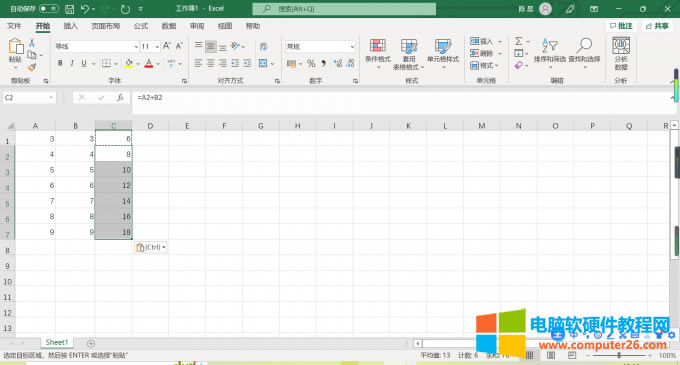Click the Sort and Filter icon
The height and width of the screenshot is (365, 680).
(549, 45)
